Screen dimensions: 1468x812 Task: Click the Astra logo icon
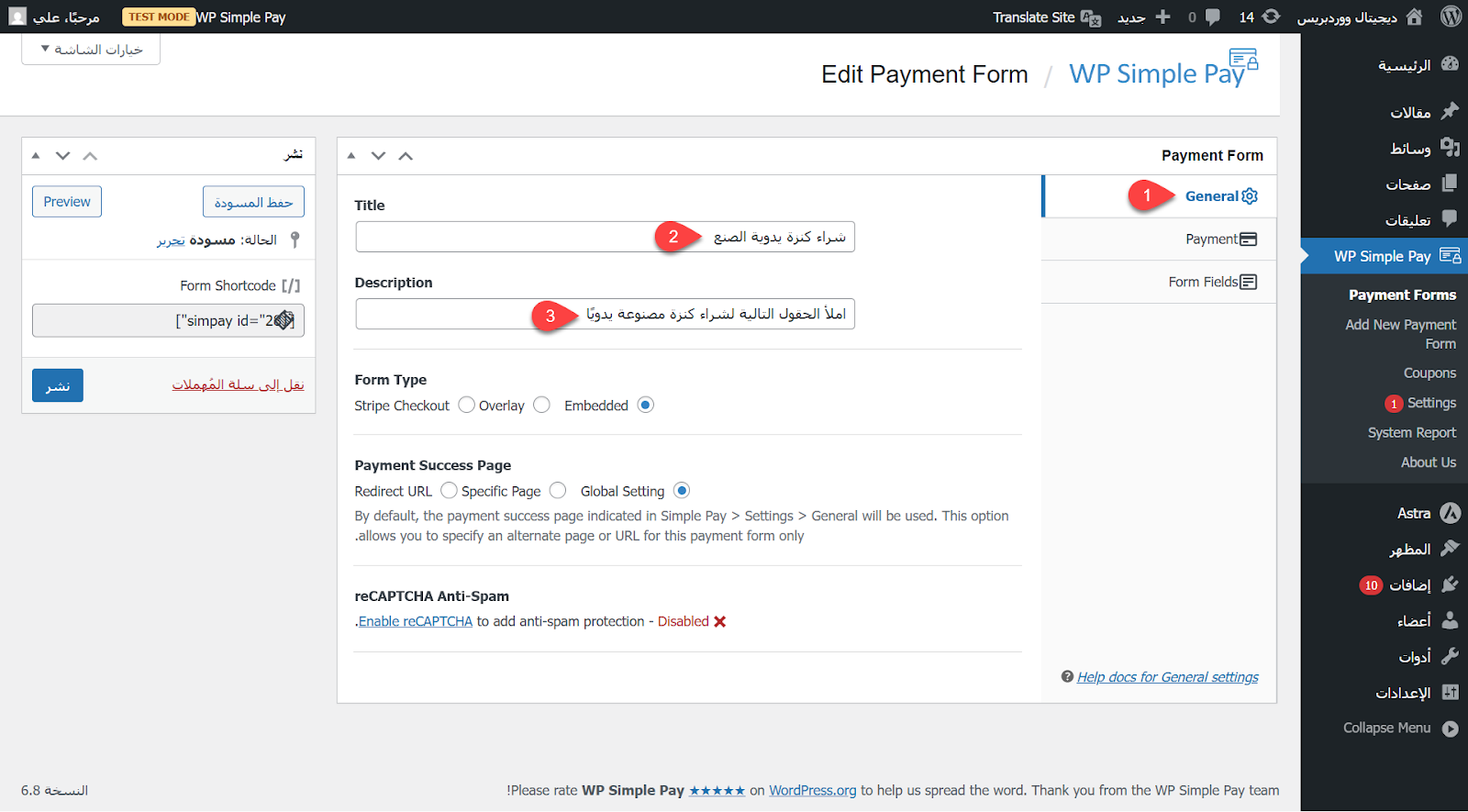(1450, 513)
